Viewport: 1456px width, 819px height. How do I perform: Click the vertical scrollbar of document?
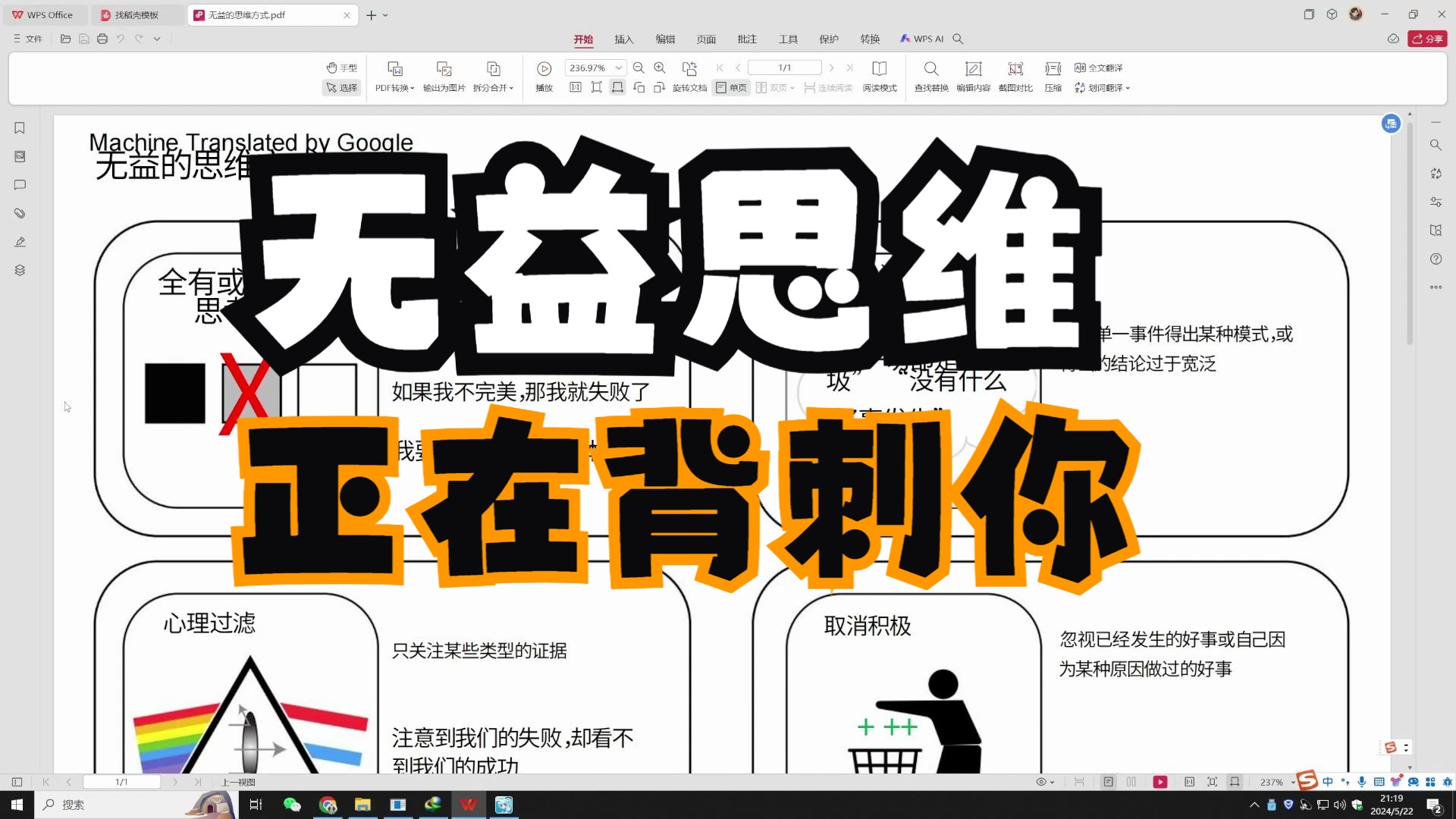point(1410,233)
